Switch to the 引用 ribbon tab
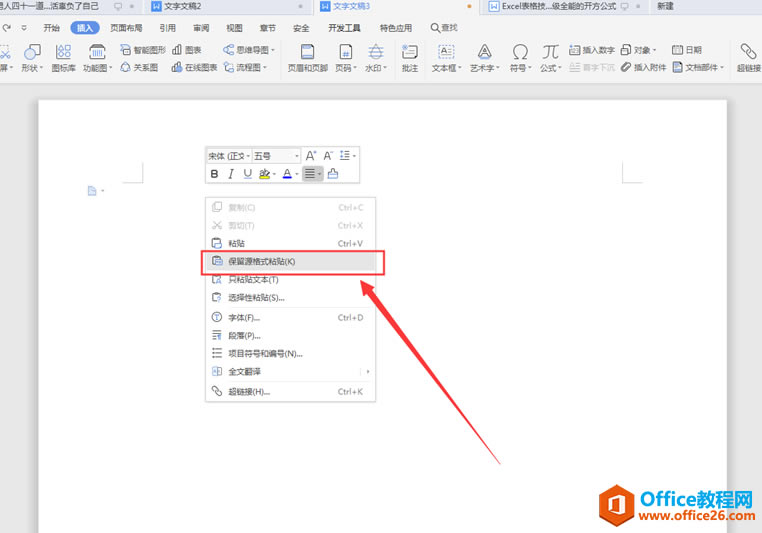 click(168, 28)
